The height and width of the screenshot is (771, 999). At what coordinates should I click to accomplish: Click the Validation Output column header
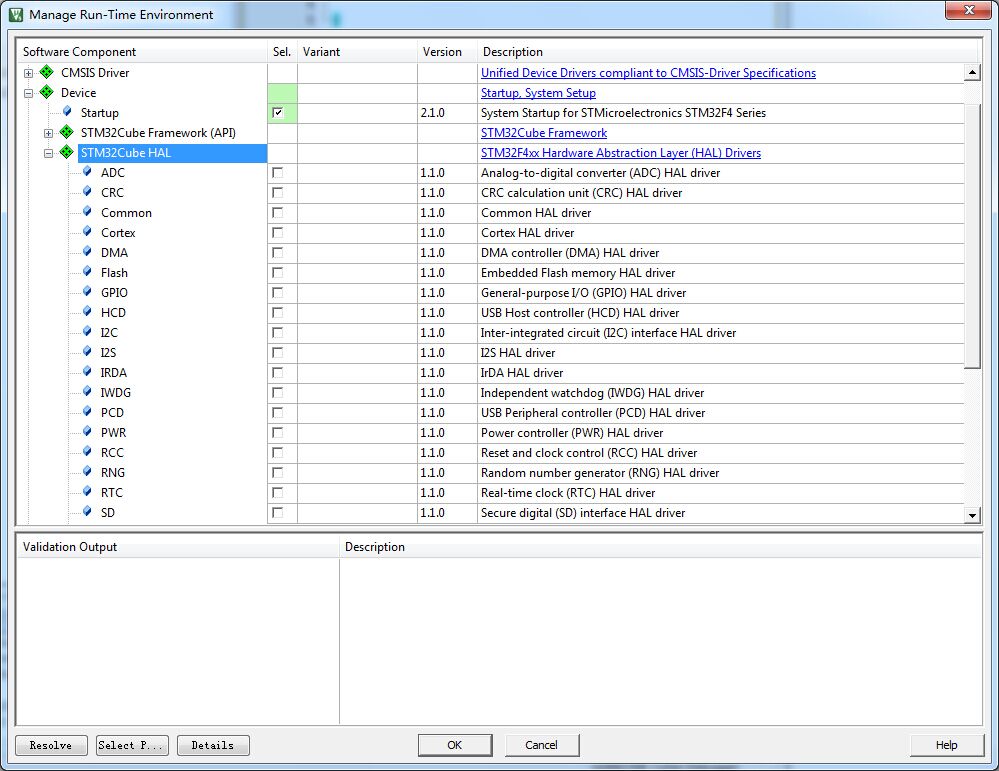(177, 547)
